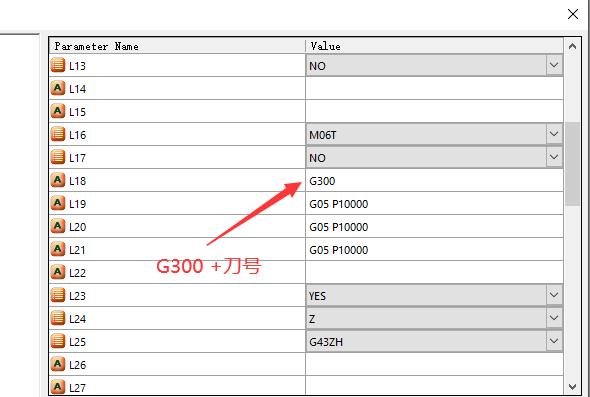
Task: Open the L23 dropdown showing YES
Action: [x=554, y=295]
